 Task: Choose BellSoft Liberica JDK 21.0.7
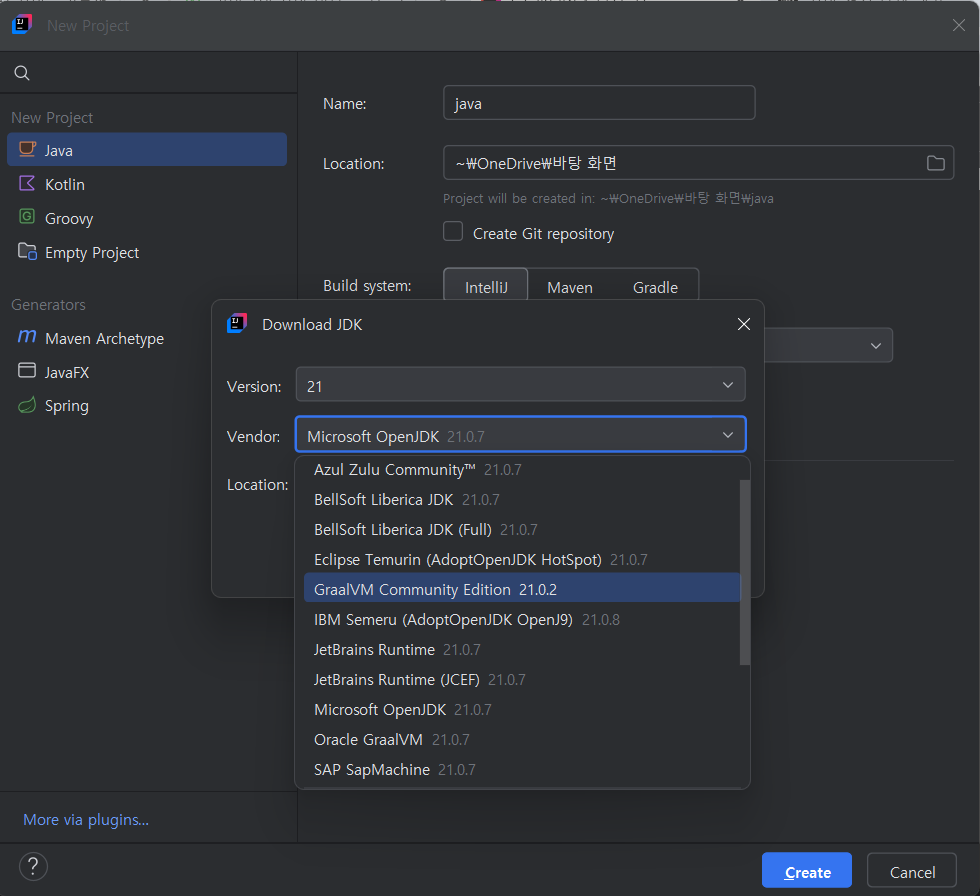tap(522, 500)
